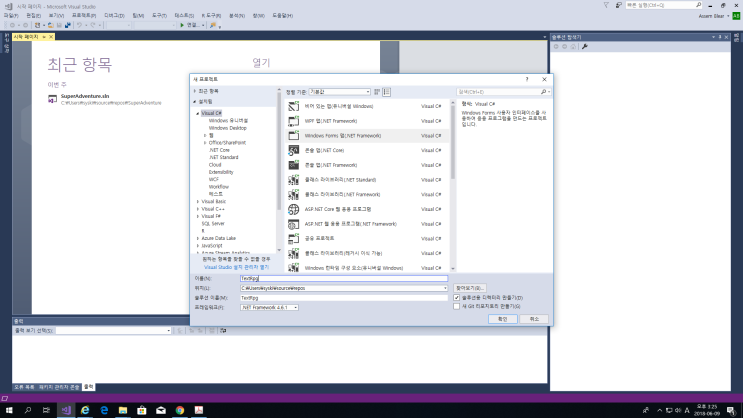Viewport: 743px width, 418px height.
Task: Switch template list to medium icons list view
Action: click(x=388, y=91)
